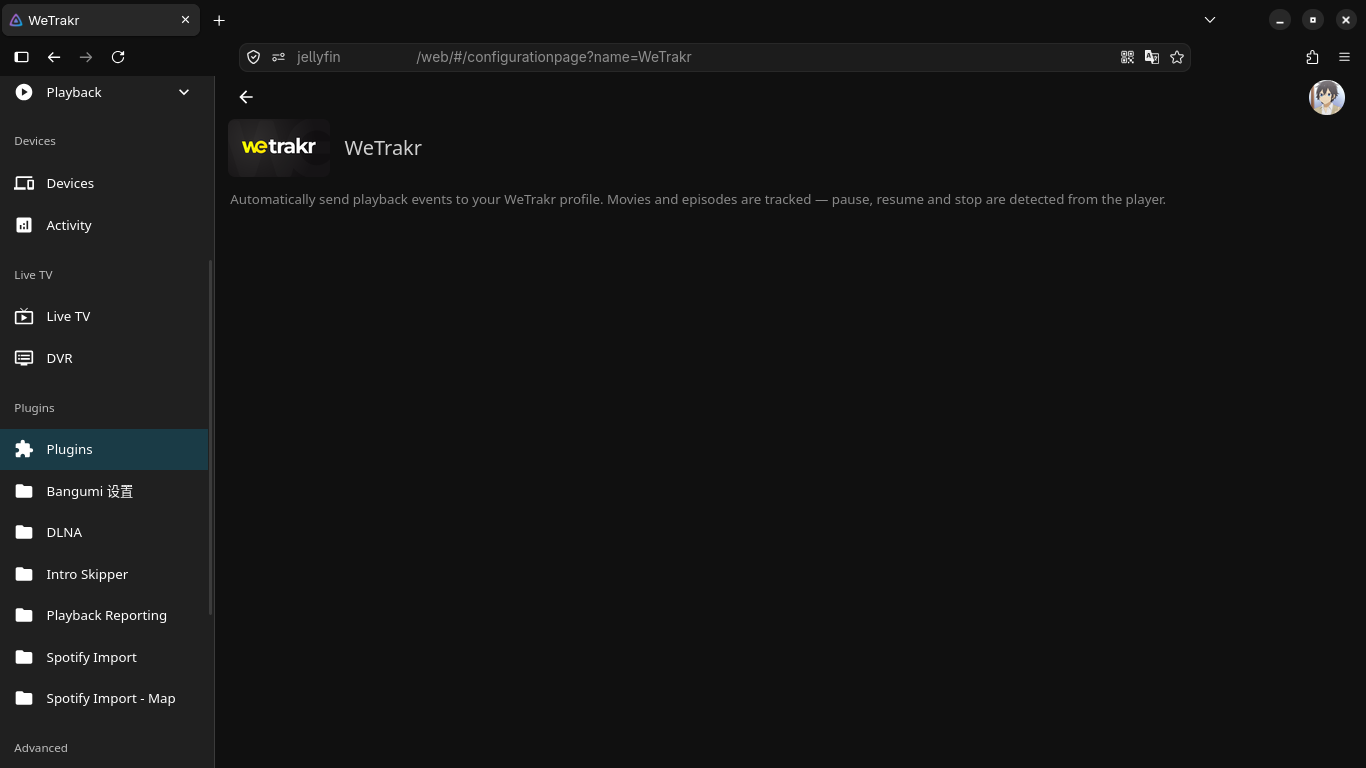The height and width of the screenshot is (768, 1366).
Task: Click the shield tracking protection icon
Action: [x=254, y=57]
